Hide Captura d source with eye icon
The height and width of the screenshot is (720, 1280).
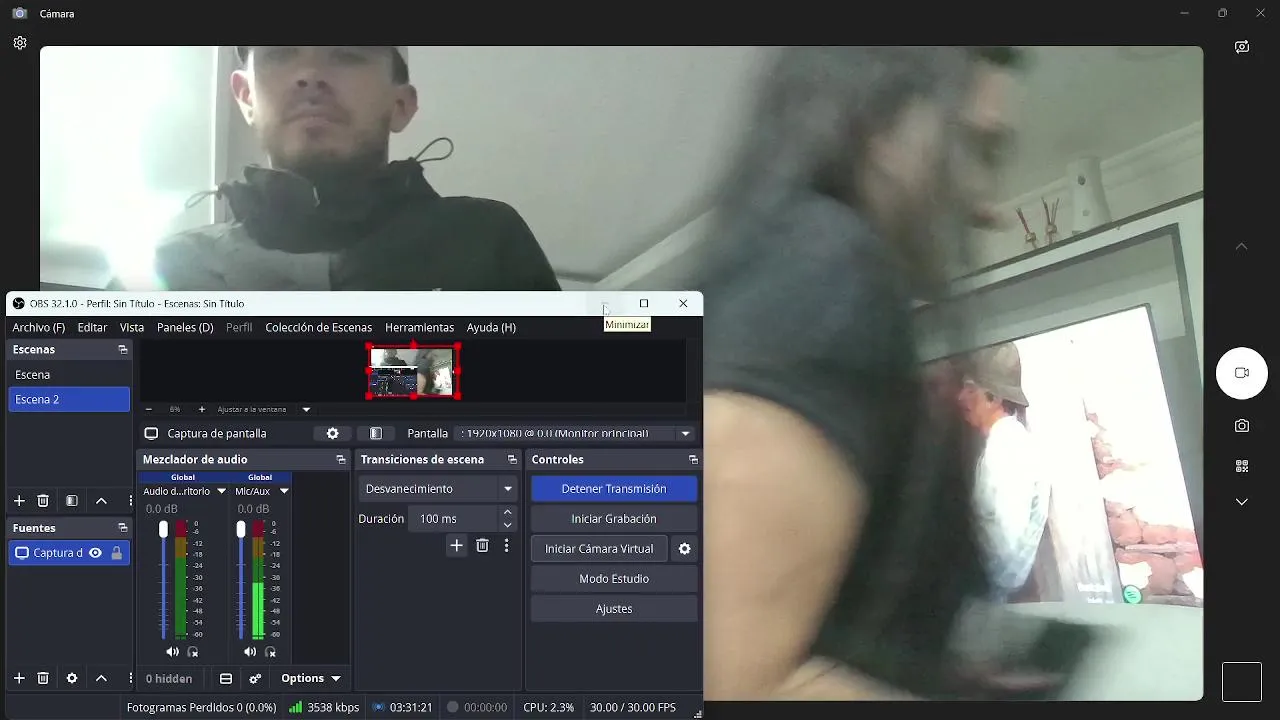(x=95, y=553)
